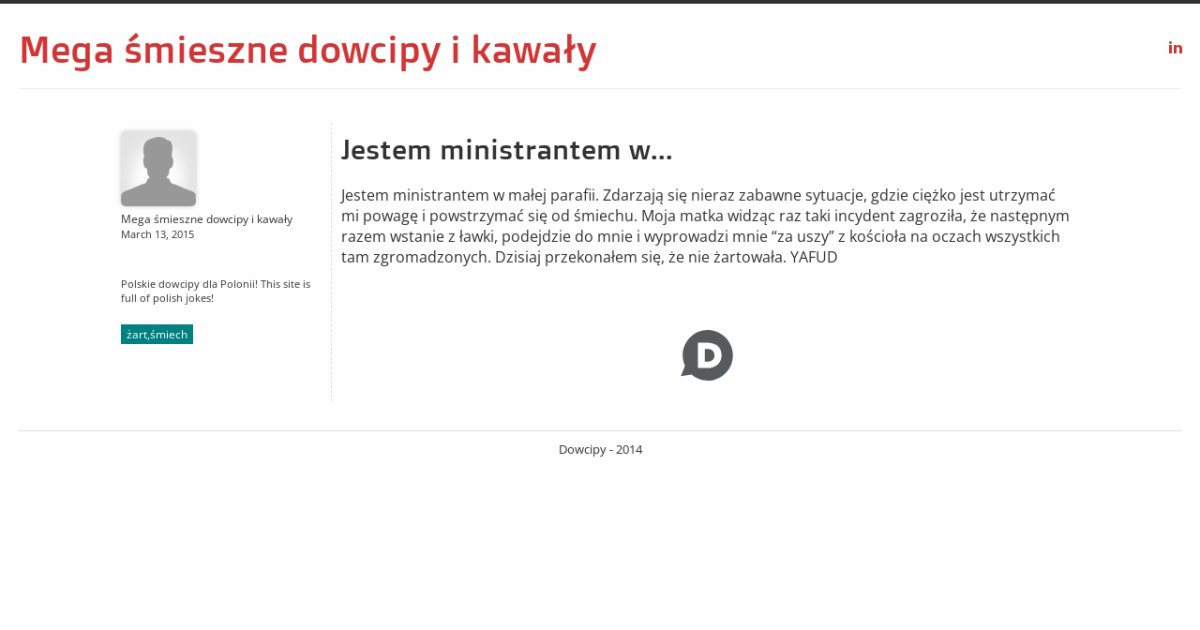
Task: Click the author name under the avatar
Action: point(206,219)
